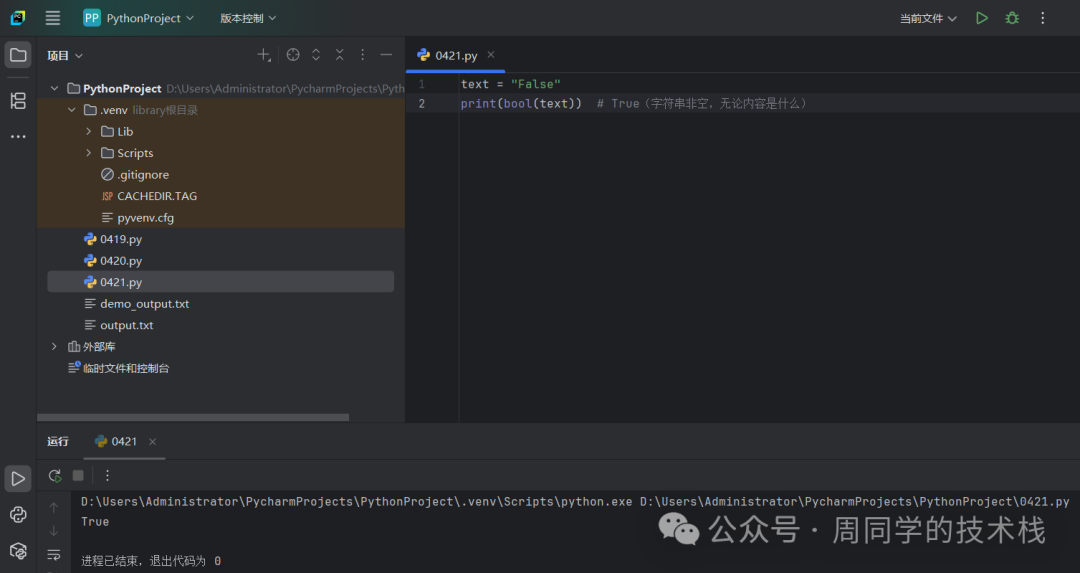The height and width of the screenshot is (573, 1080).
Task: Click the add new file plus icon
Action: (x=264, y=55)
